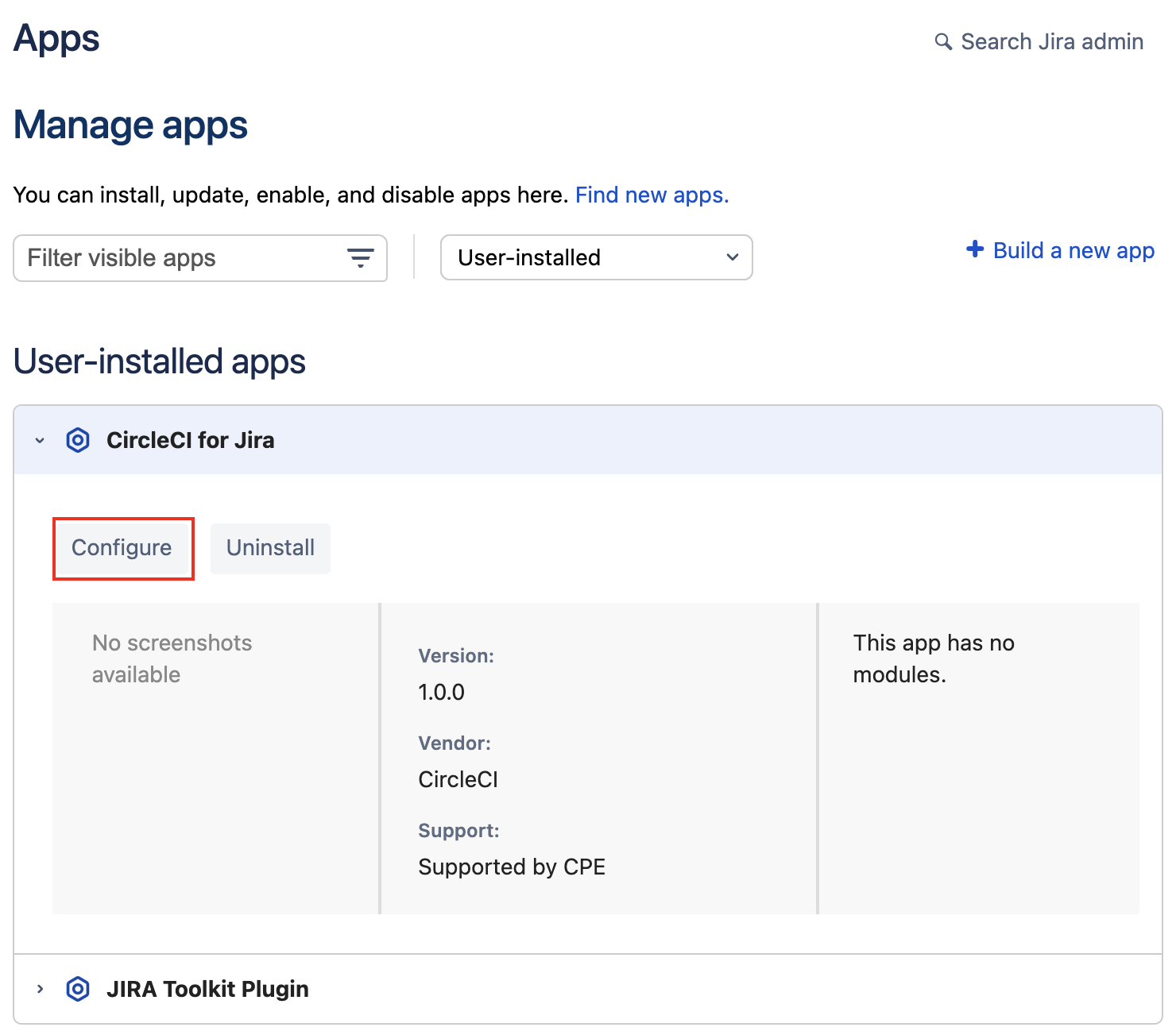Click the version value 1.0.0

tap(441, 692)
